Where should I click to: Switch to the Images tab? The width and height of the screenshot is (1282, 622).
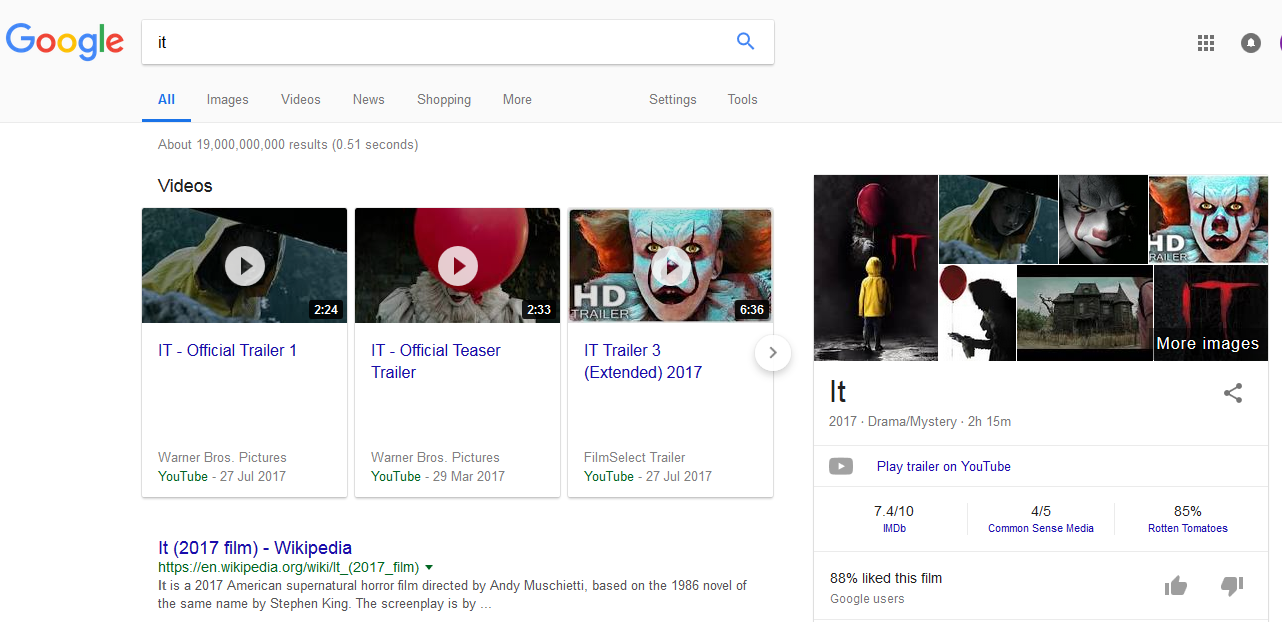point(228,99)
